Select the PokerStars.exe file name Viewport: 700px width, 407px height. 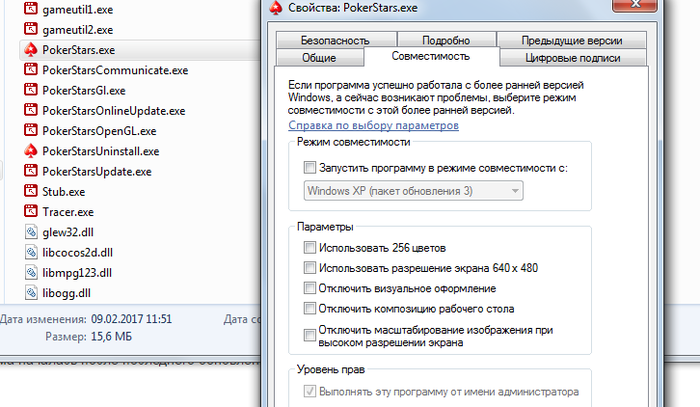tap(79, 50)
